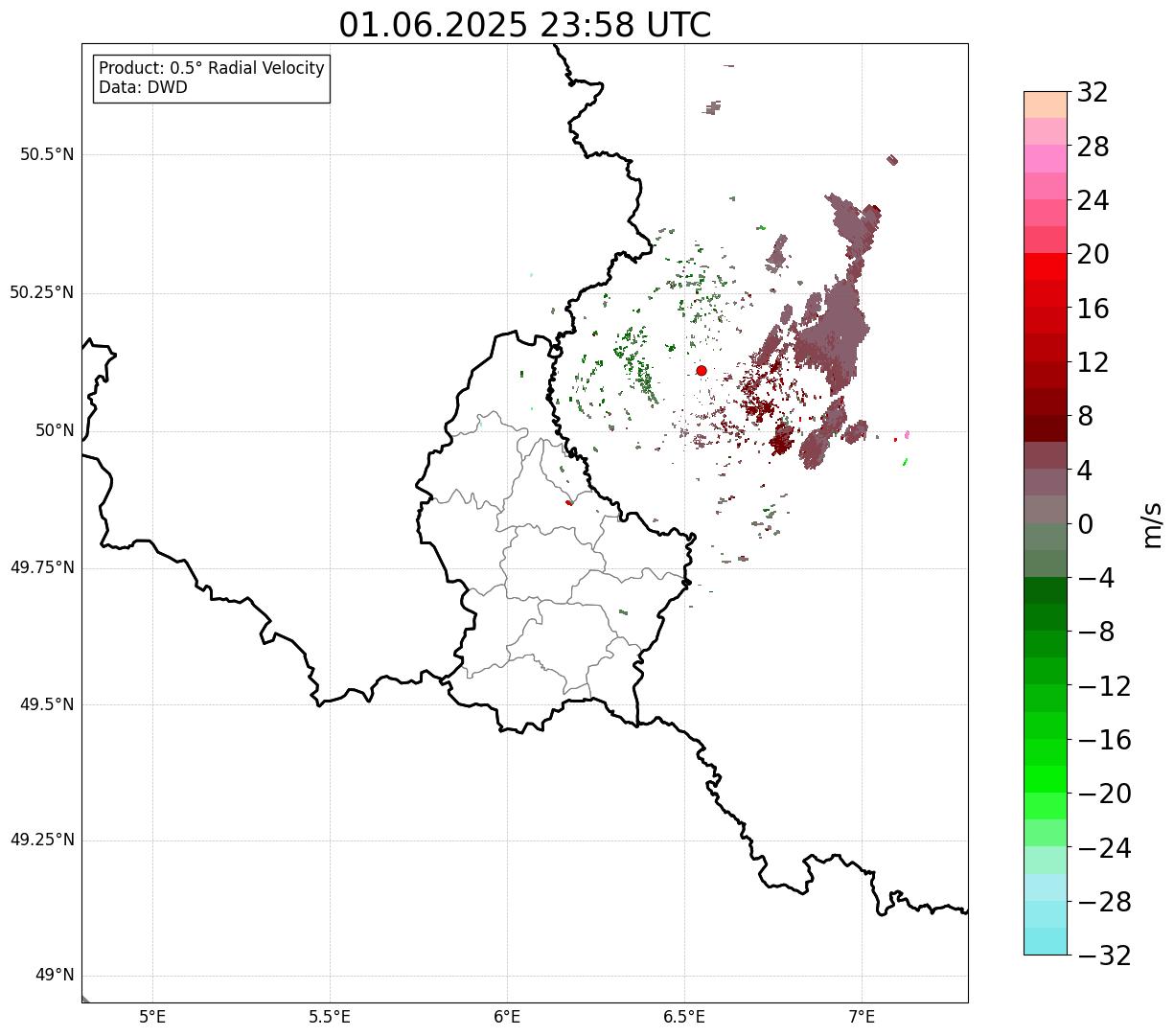Click the 'Data: DWD' text line

click(144, 87)
